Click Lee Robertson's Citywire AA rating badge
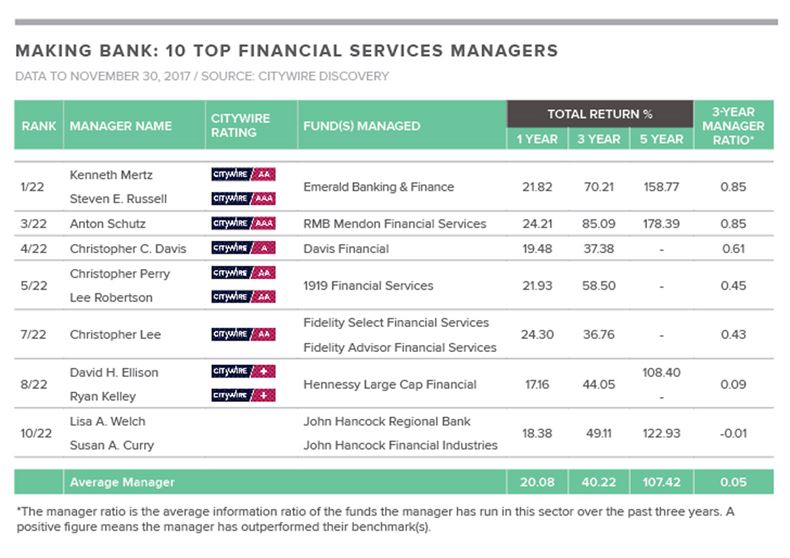 (243, 297)
